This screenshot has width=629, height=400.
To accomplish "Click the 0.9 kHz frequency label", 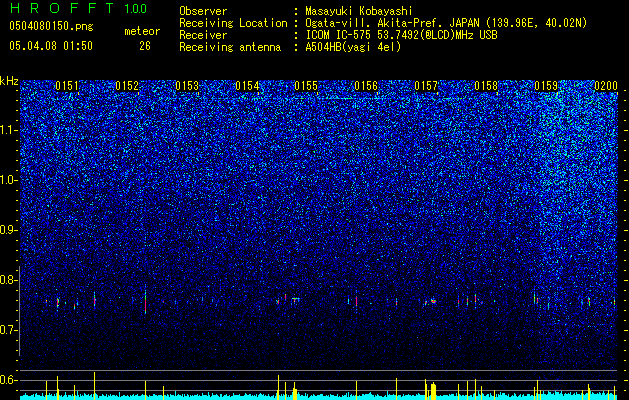I will [x=9, y=230].
